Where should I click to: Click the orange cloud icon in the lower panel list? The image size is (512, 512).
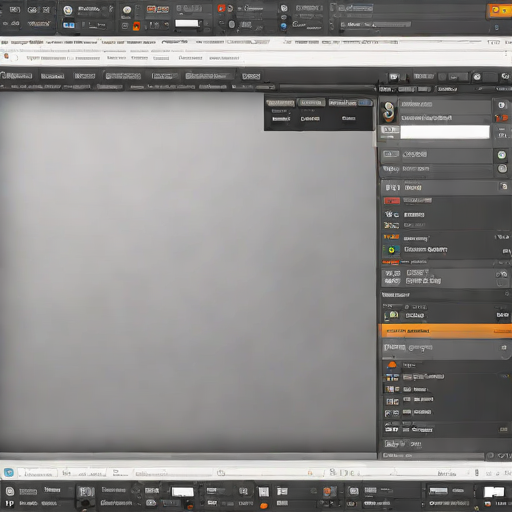pos(392,365)
